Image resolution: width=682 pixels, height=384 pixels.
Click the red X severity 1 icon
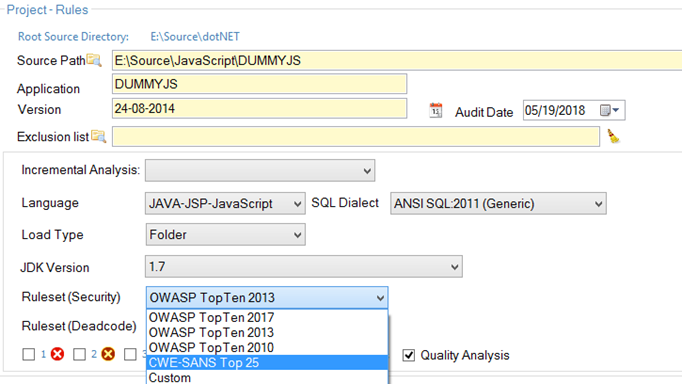[57, 354]
